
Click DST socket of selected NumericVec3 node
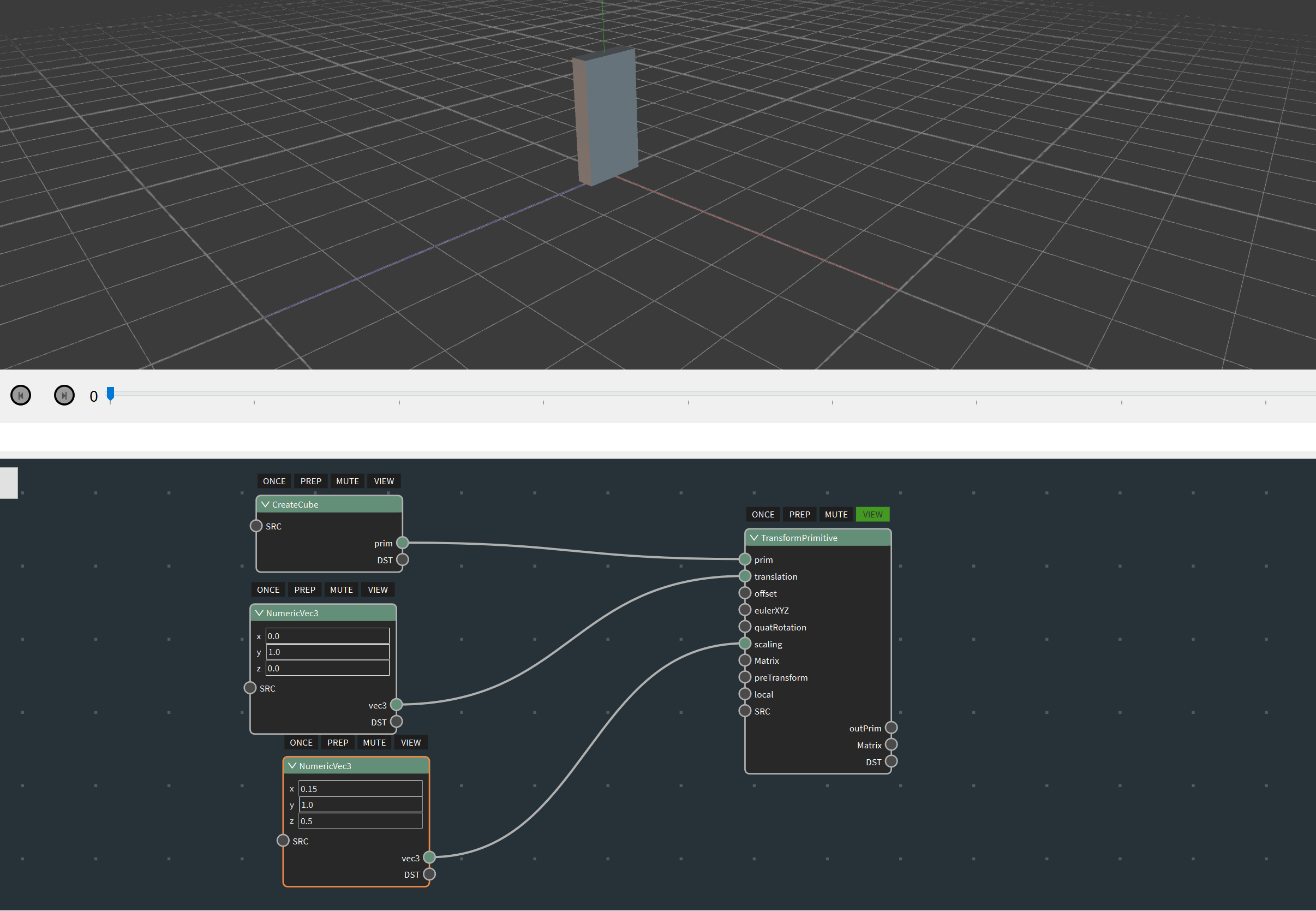[x=429, y=874]
